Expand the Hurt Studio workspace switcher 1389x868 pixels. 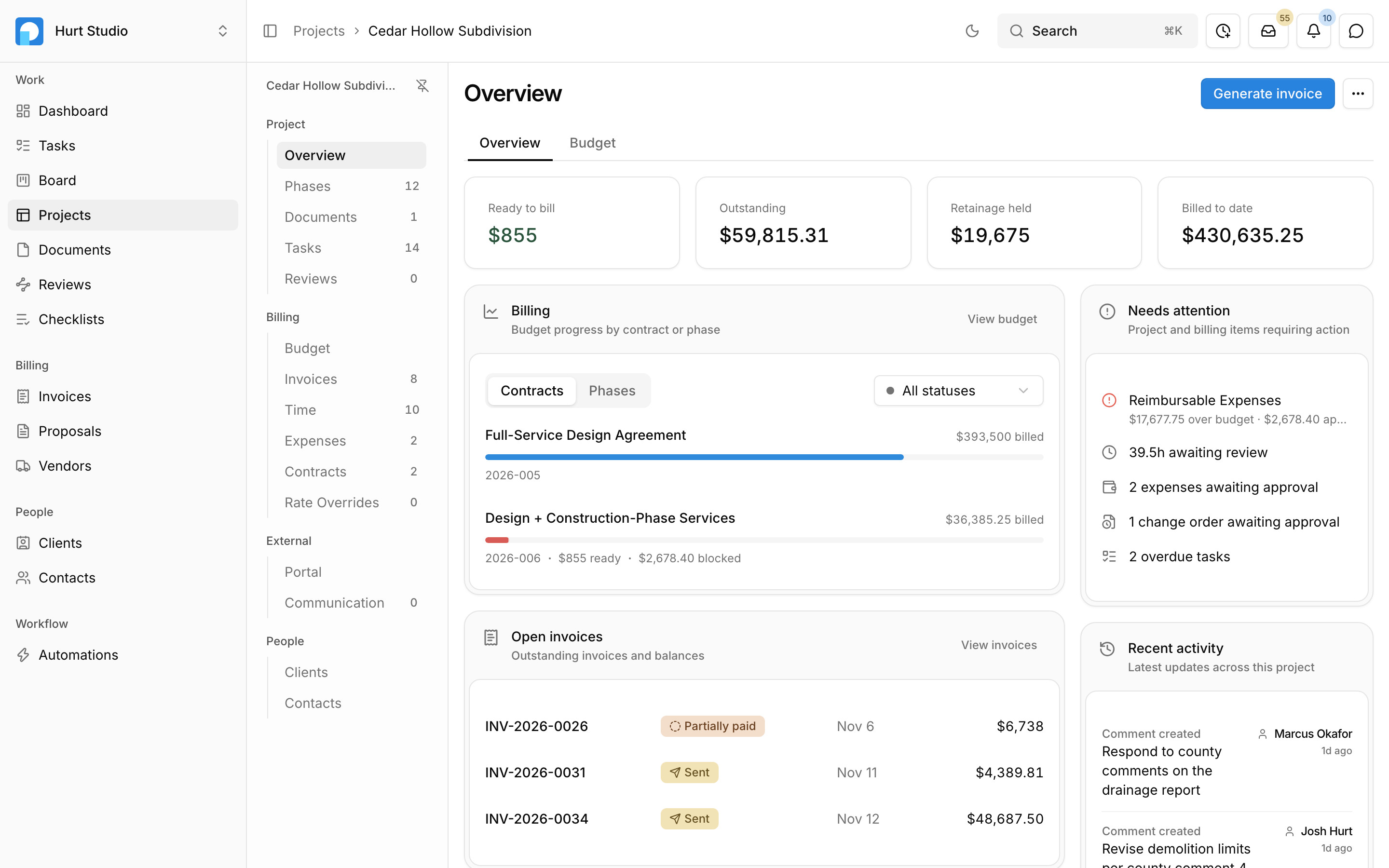pos(223,31)
